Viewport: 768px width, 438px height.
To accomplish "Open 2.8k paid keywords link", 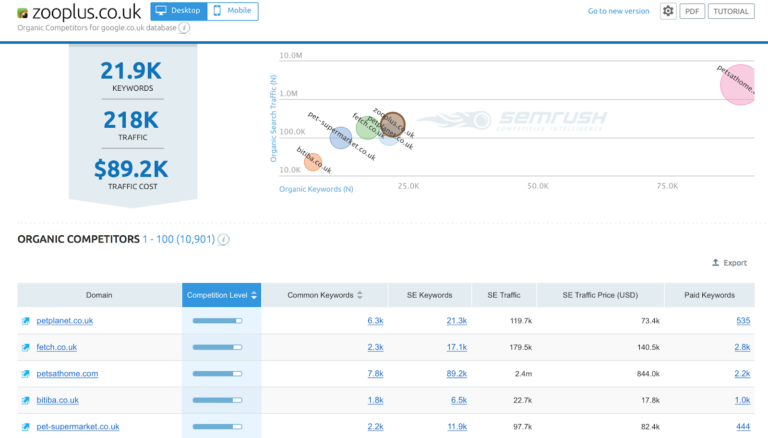I will [x=742, y=347].
